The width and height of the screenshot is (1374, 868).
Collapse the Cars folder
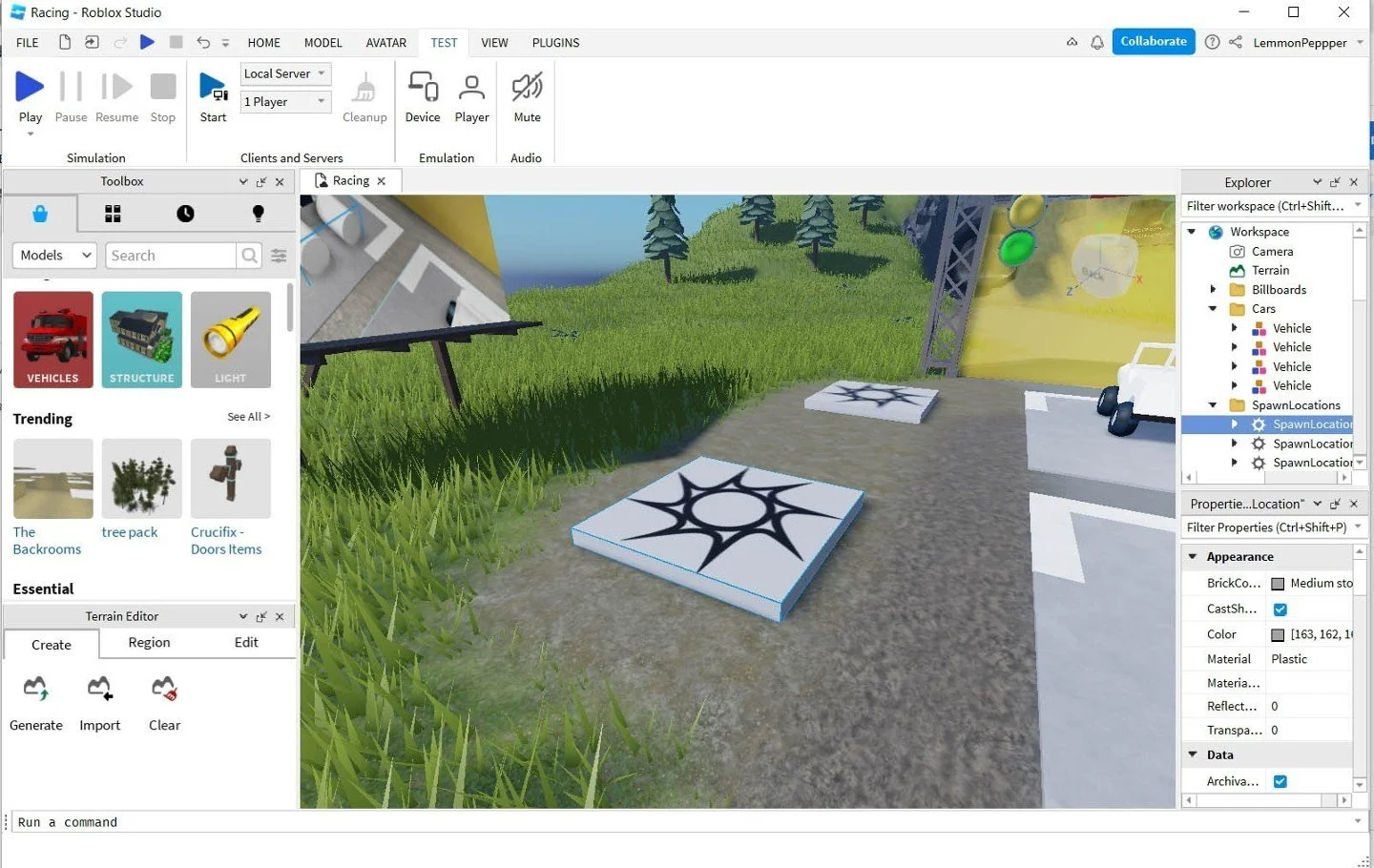1213,309
